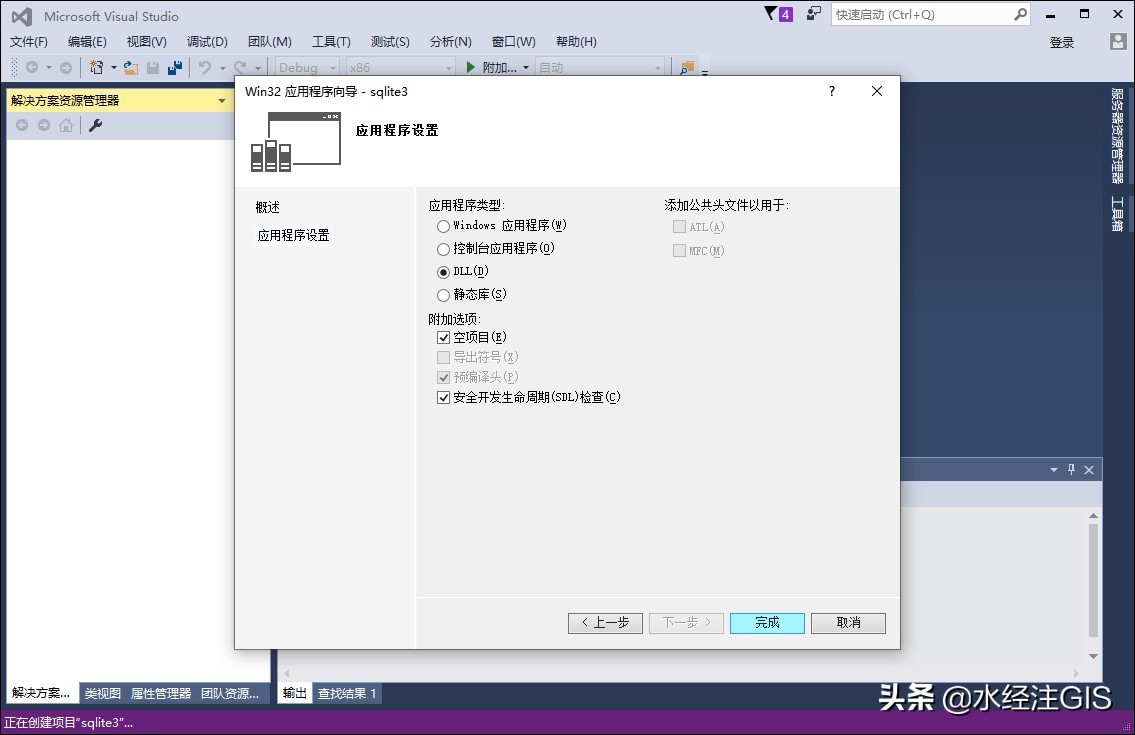Select the 控制台应用程序 radio button
The width and height of the screenshot is (1135, 735).
pyautogui.click(x=443, y=249)
